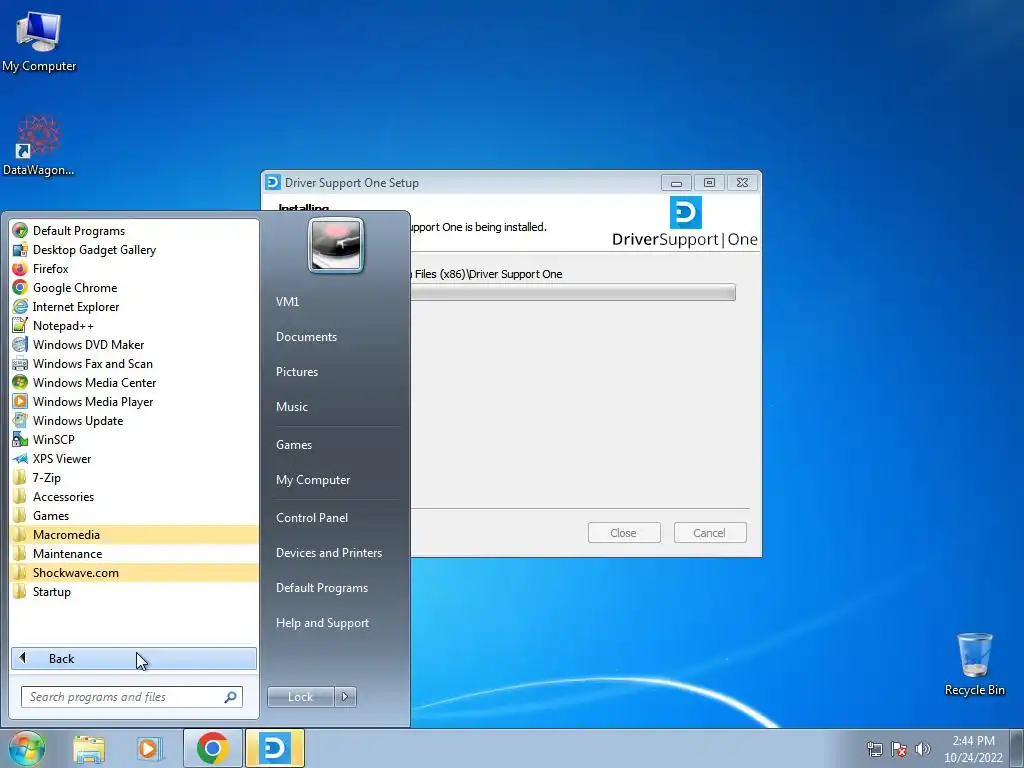This screenshot has height=768, width=1024.
Task: Click the Start orb on the taskbar
Action: pos(27,748)
